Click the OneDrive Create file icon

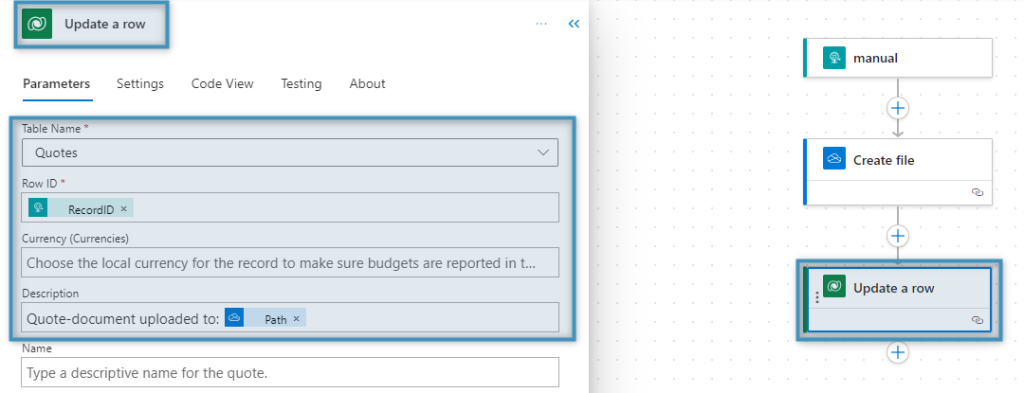(834, 159)
